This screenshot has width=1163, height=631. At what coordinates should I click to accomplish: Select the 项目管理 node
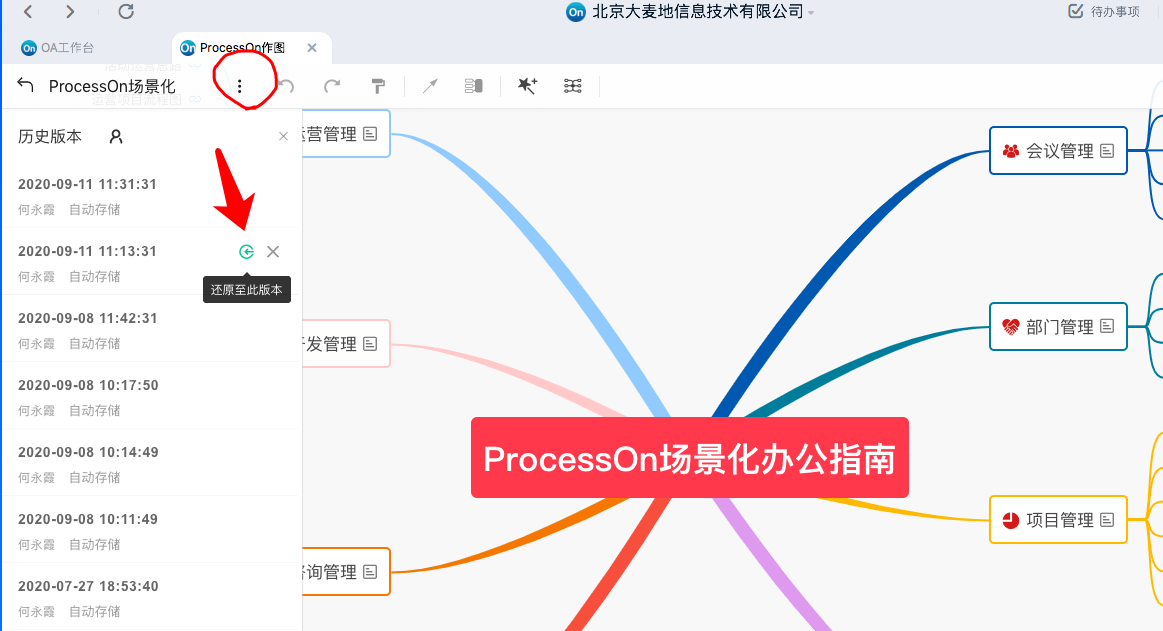coord(1058,520)
